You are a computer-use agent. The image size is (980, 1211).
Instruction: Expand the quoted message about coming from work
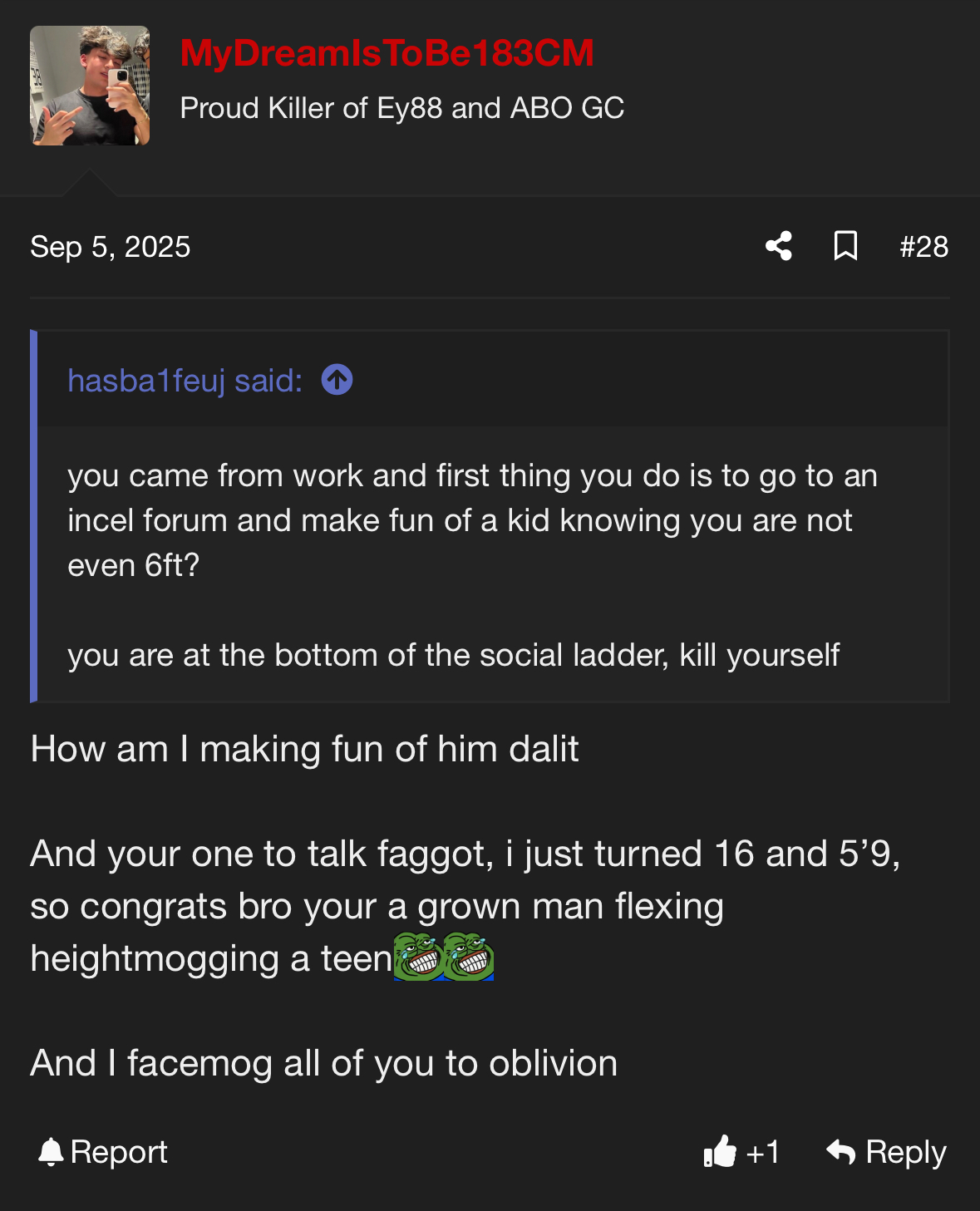(472, 520)
